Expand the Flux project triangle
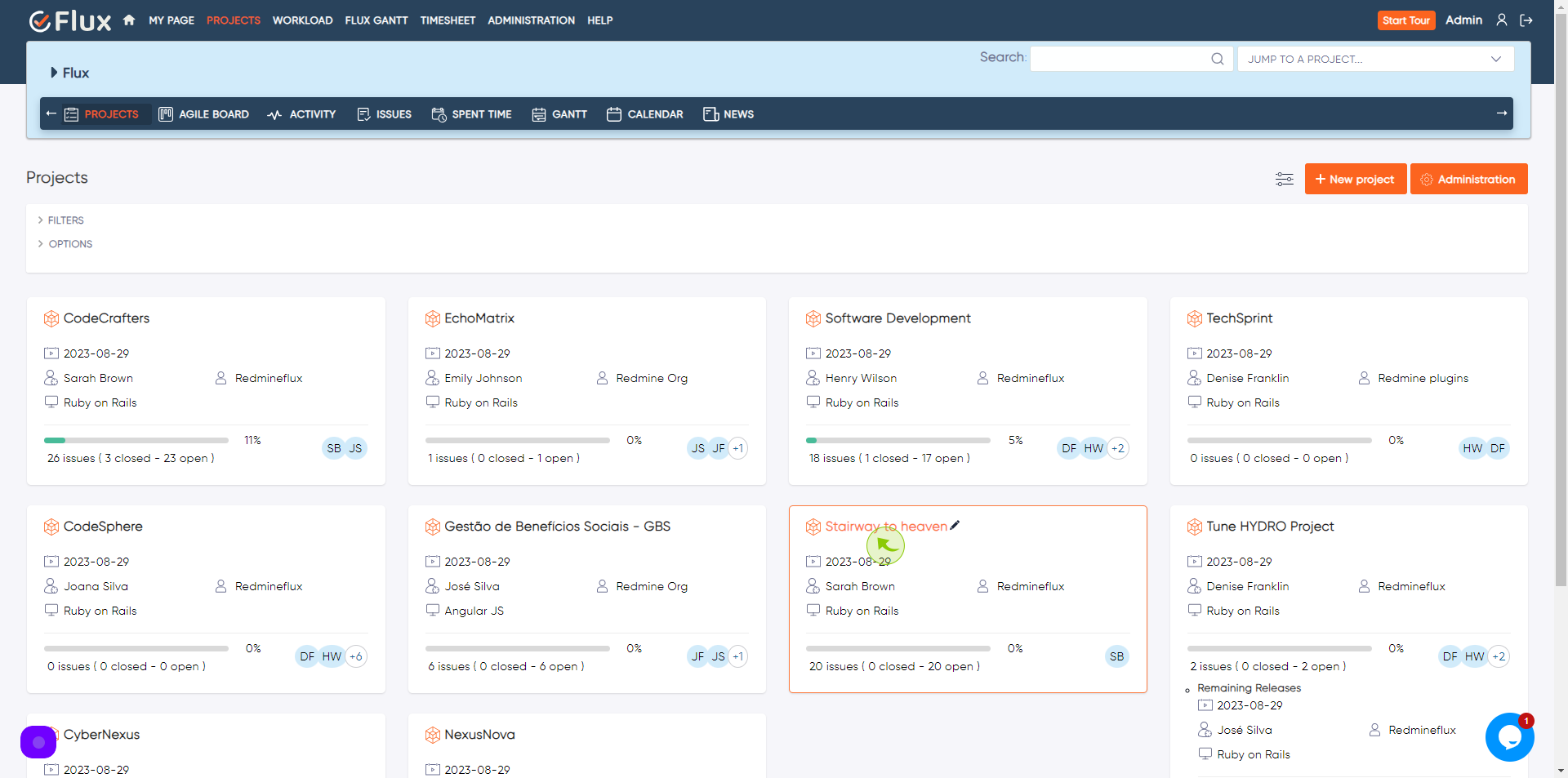1568x778 pixels. [54, 73]
